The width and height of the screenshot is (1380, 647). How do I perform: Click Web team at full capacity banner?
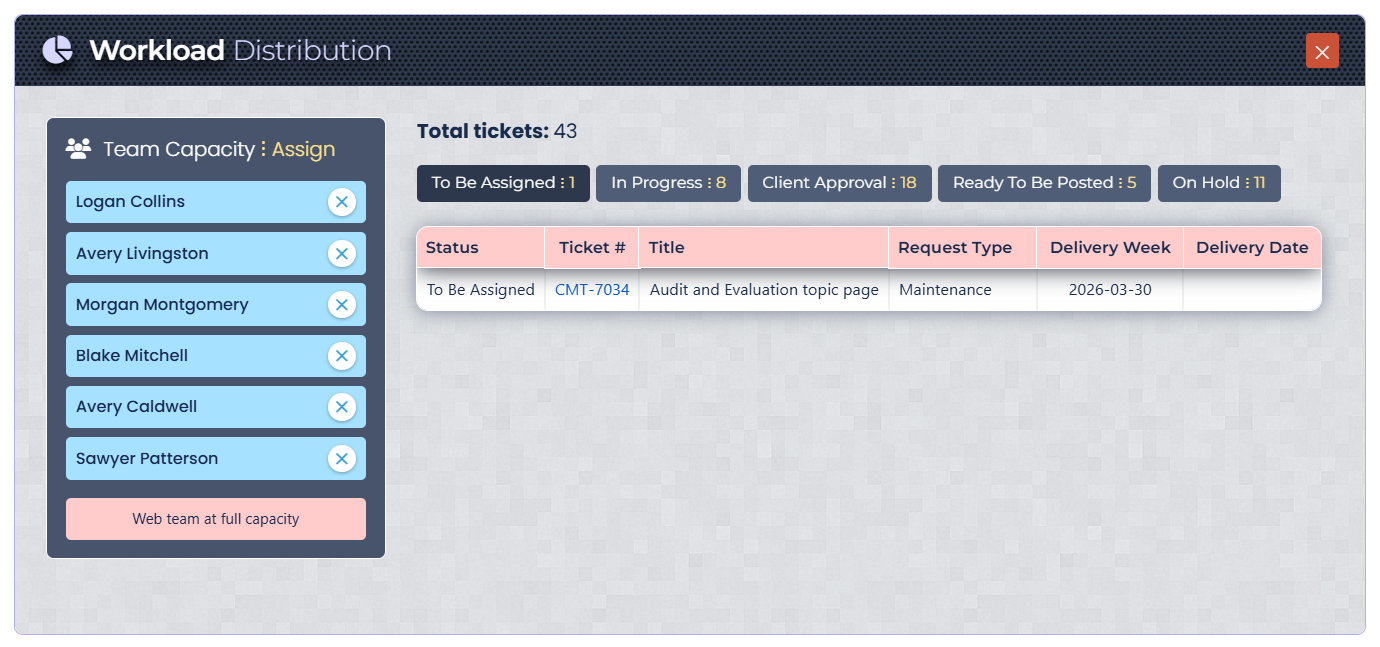pyautogui.click(x=216, y=519)
